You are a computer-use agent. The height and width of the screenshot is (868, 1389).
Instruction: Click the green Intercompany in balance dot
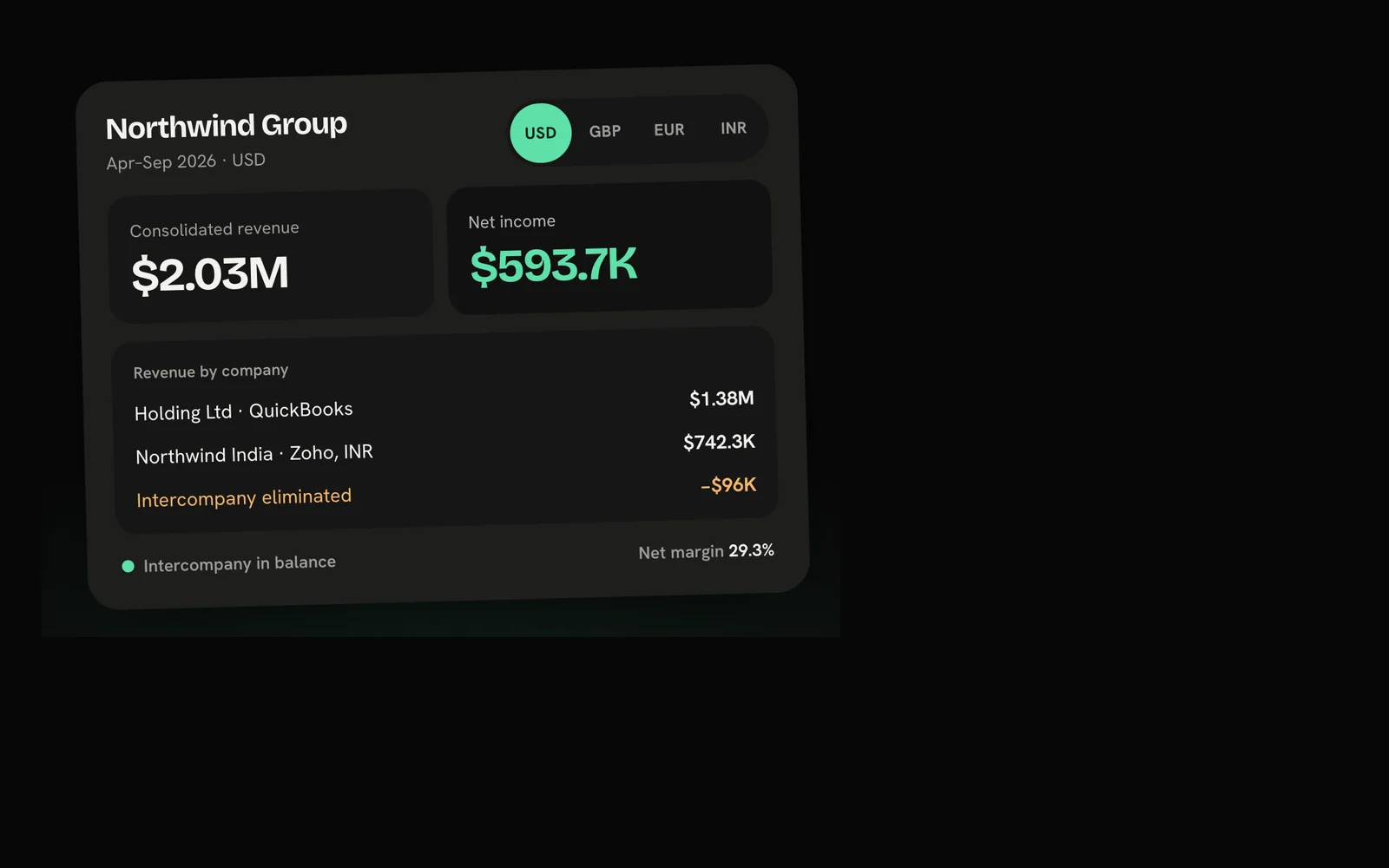pyautogui.click(x=128, y=566)
